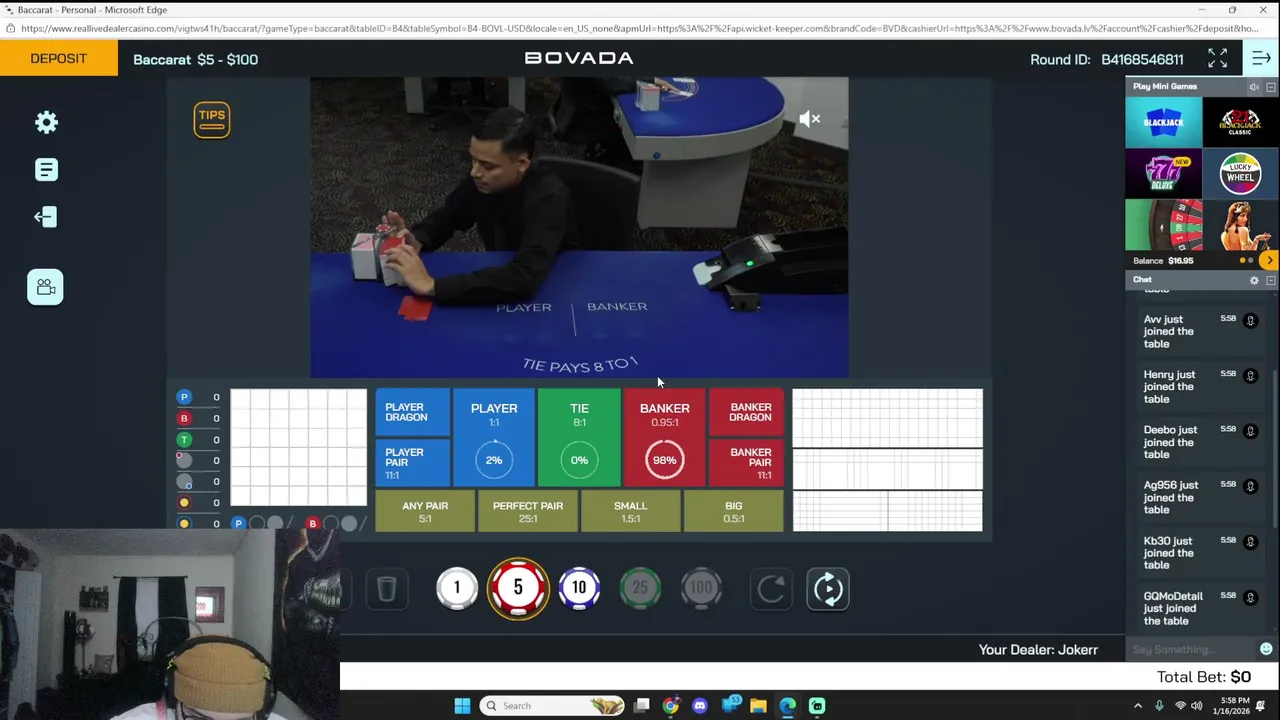
Task: Mute mini games sound icon
Action: pos(1254,87)
